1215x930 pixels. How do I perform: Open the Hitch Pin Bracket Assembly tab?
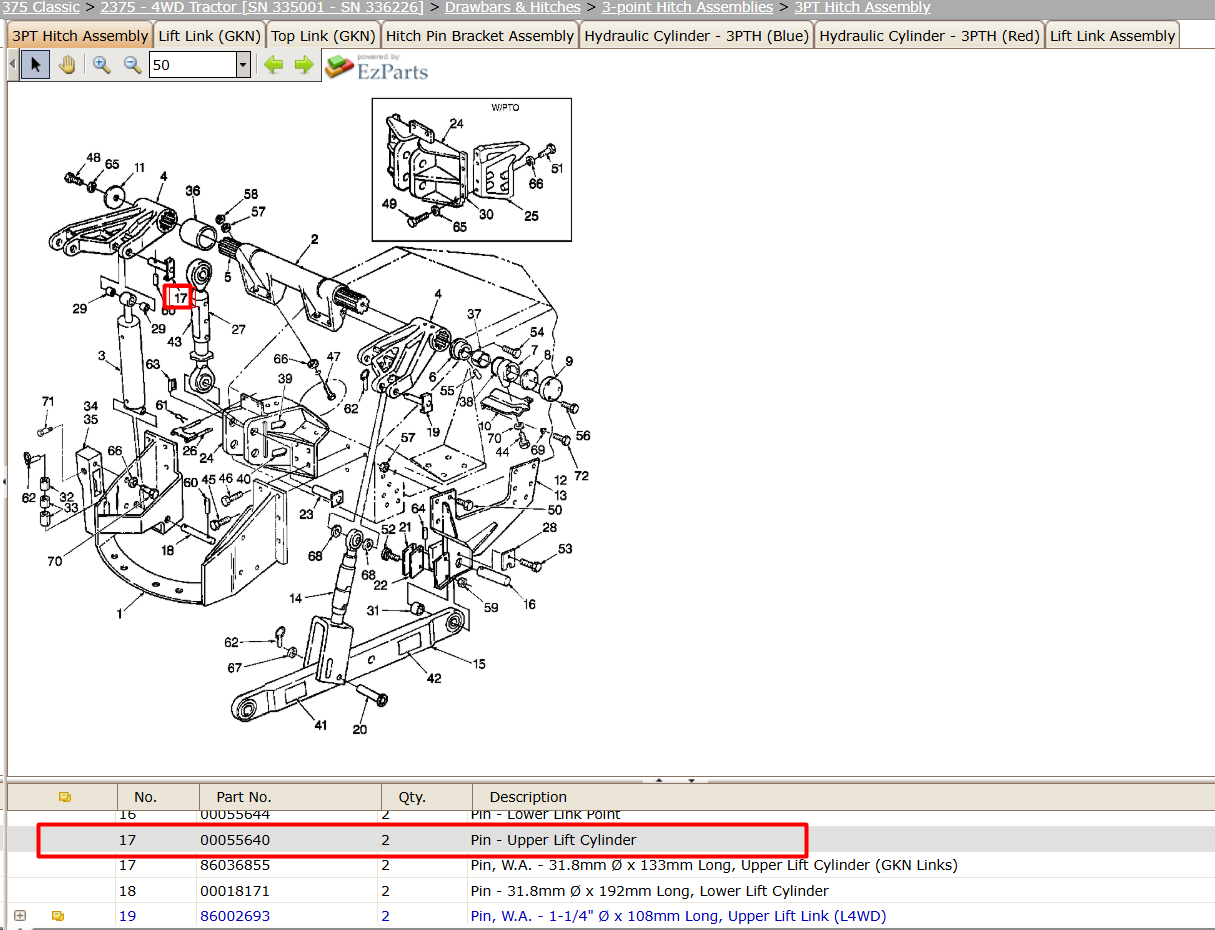click(x=480, y=36)
